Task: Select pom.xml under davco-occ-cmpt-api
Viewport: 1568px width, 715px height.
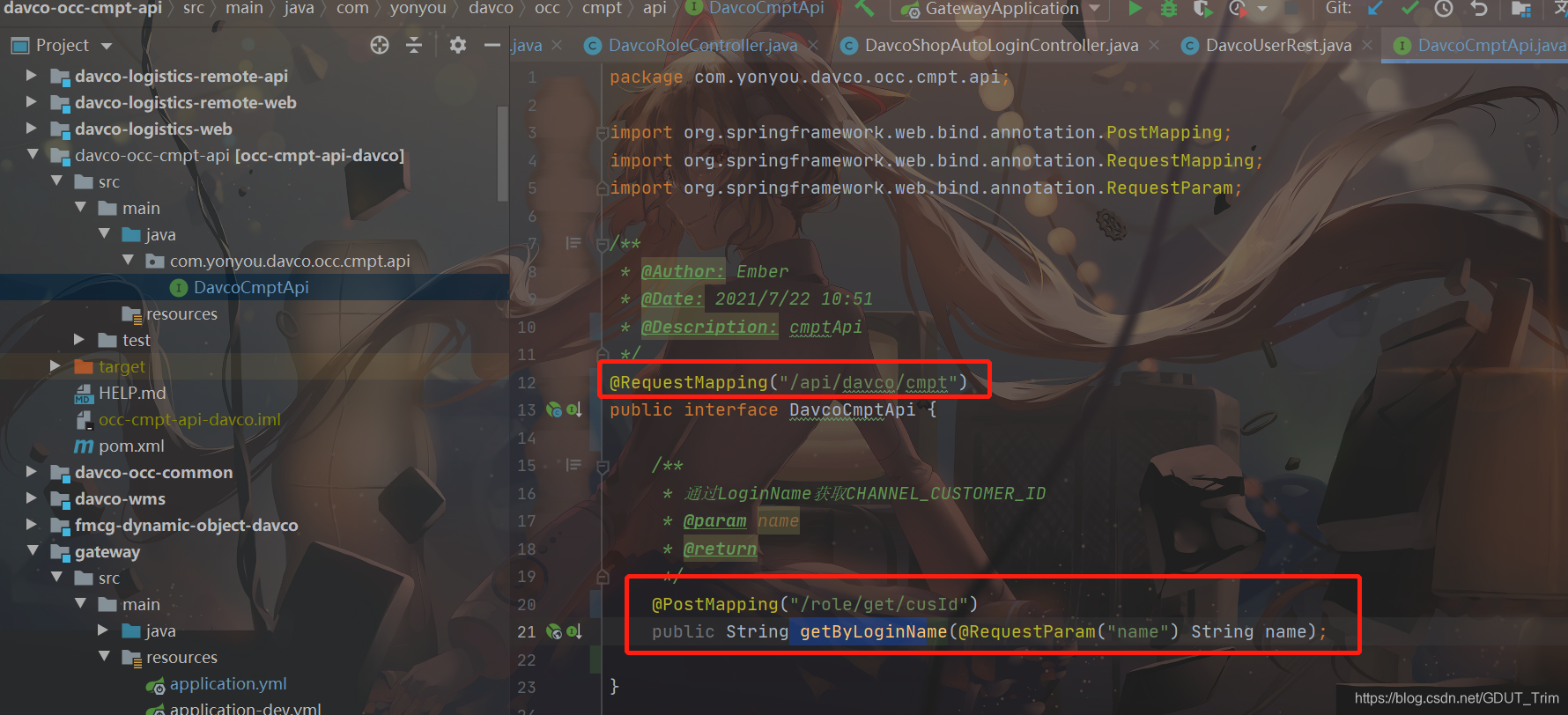Action: [131, 446]
